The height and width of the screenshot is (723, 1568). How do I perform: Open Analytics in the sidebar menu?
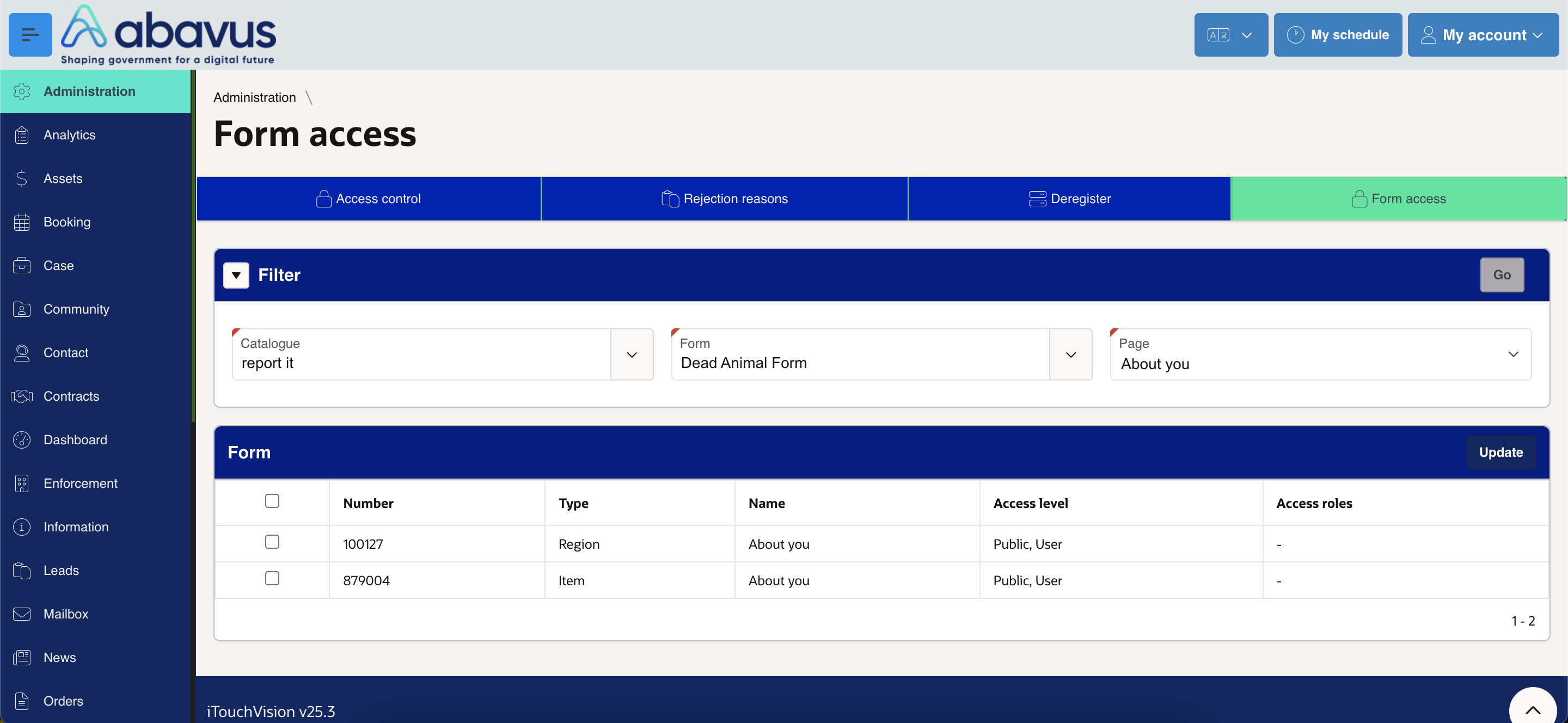pos(96,135)
